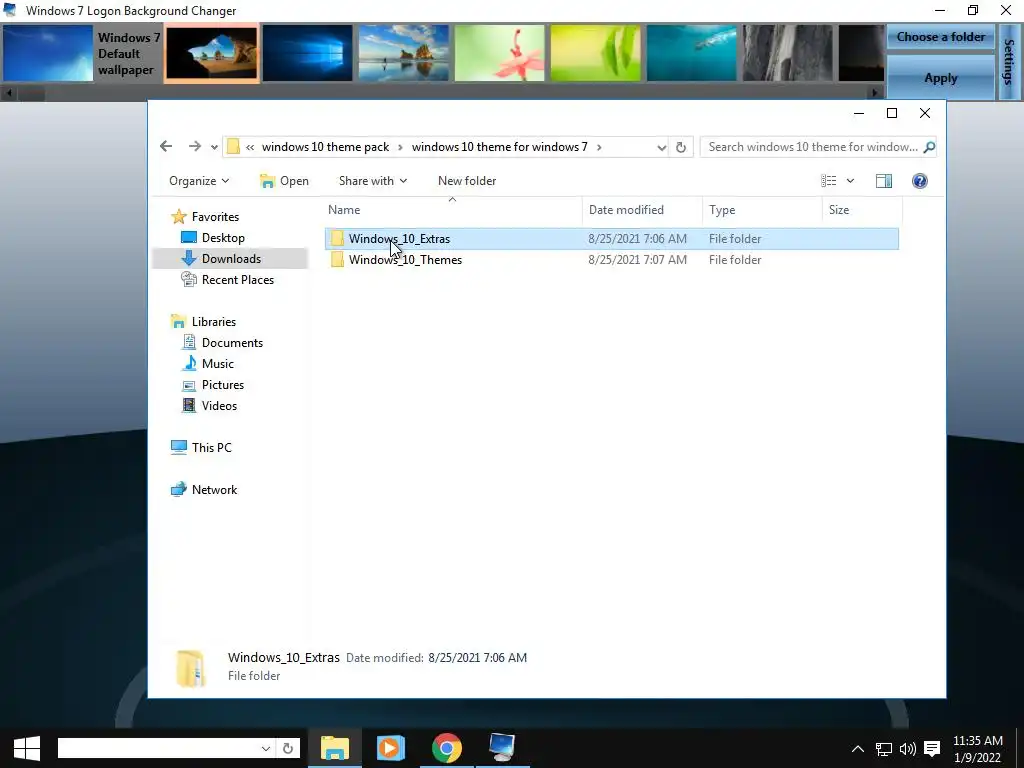This screenshot has height=768, width=1024.
Task: Select the pink flower wallpaper thumbnail
Action: tap(500, 53)
